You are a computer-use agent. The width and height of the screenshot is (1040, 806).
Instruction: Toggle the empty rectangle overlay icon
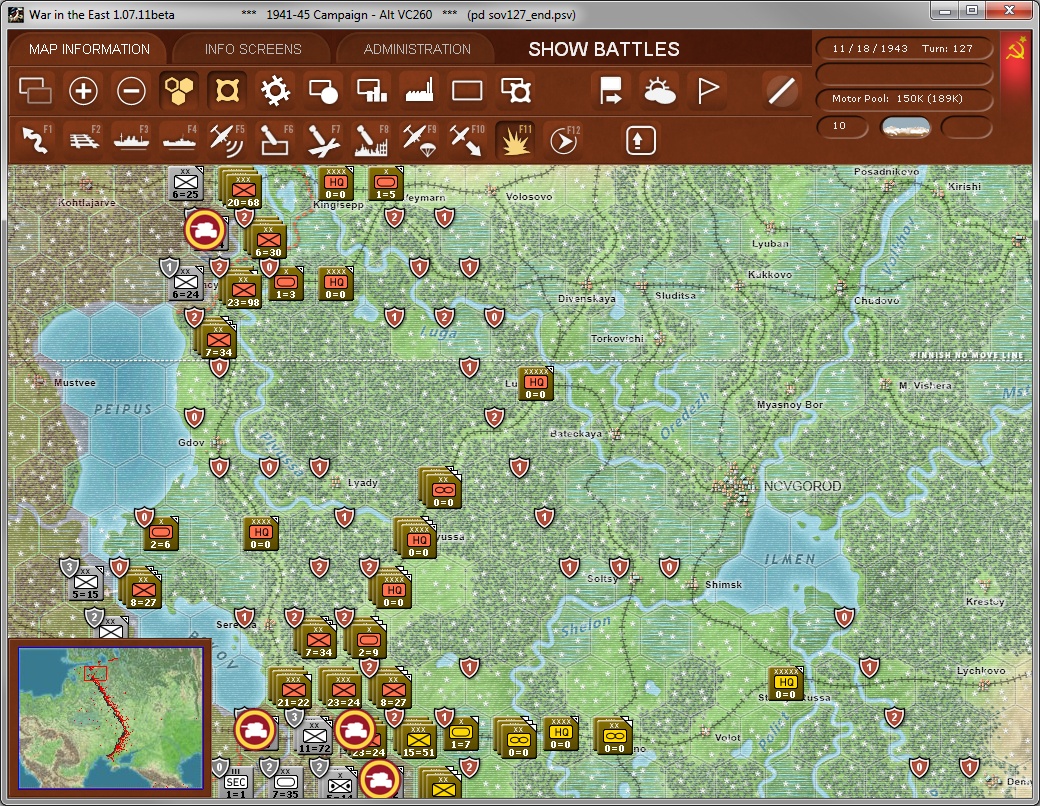point(467,91)
